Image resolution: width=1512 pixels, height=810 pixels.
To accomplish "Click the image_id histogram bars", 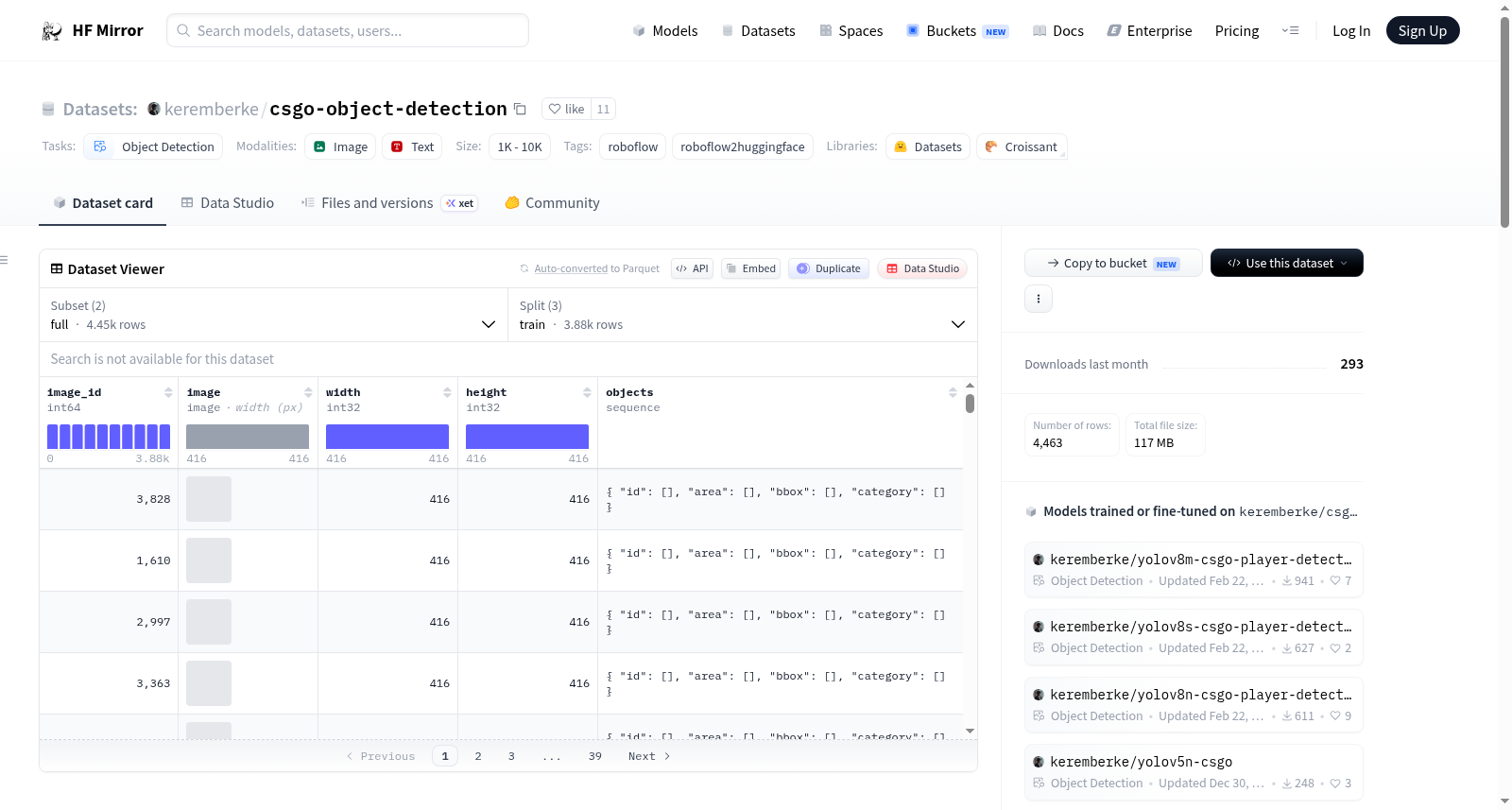I will tap(109, 437).
